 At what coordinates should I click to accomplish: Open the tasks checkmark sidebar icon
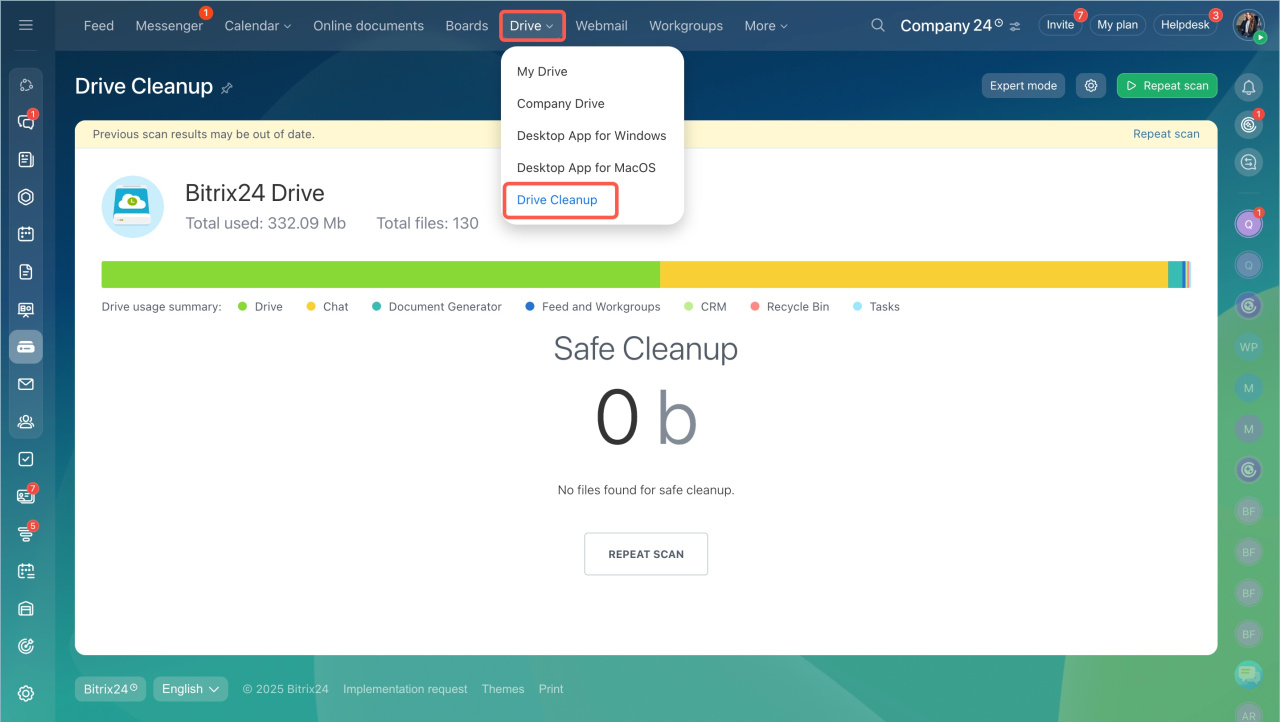point(26,459)
